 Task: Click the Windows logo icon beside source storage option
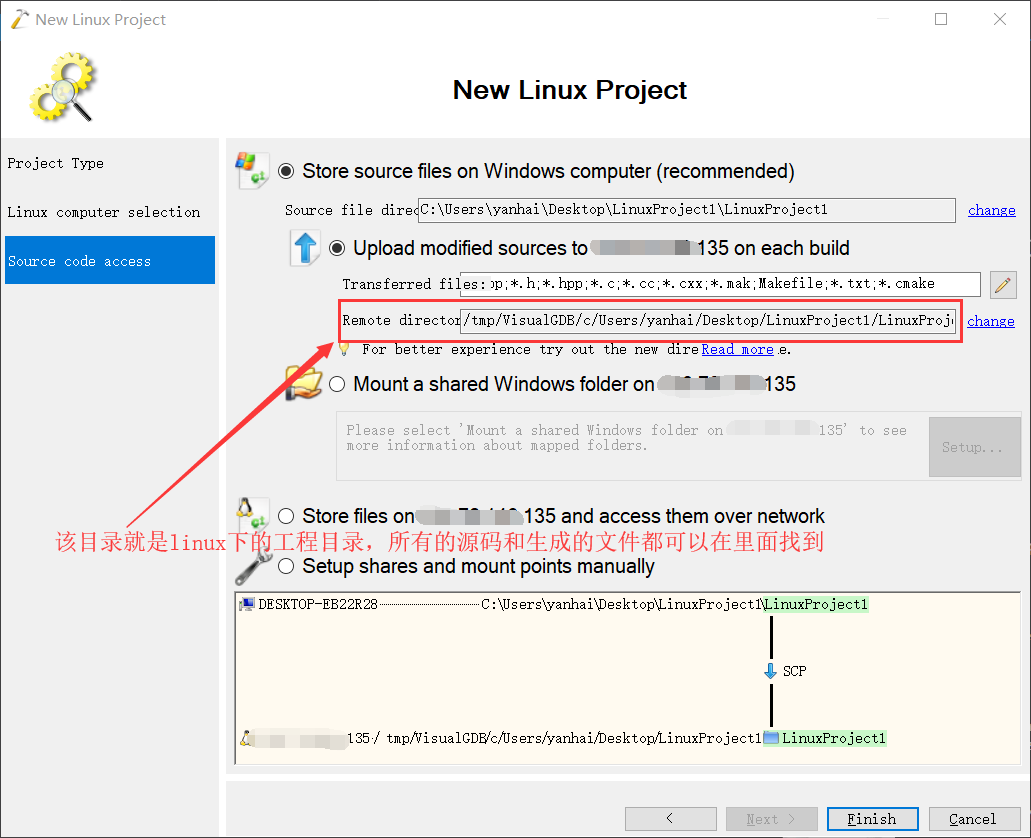pos(252,170)
